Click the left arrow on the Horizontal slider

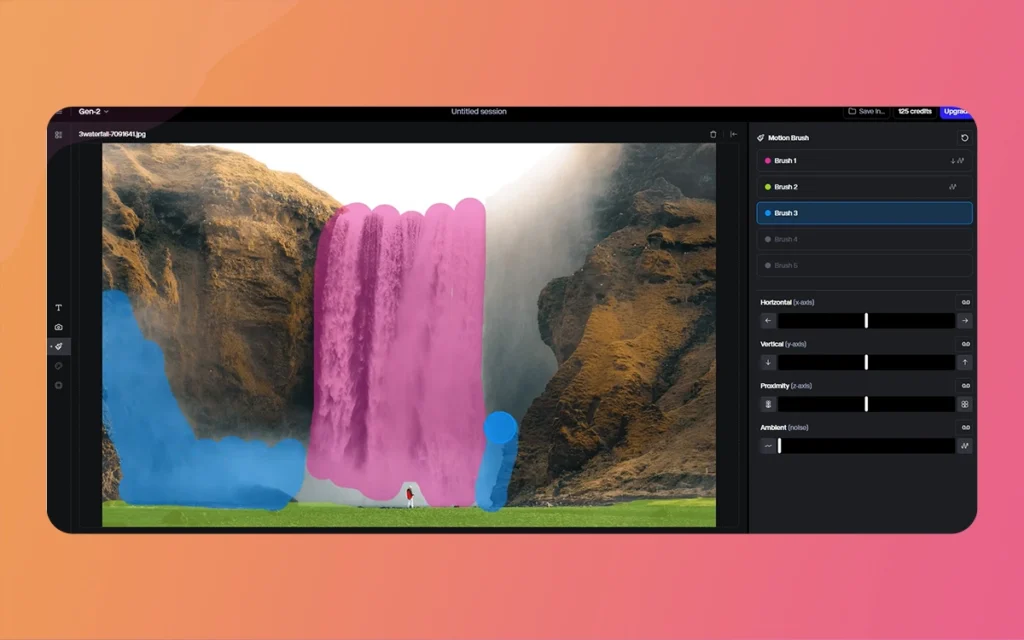click(x=768, y=320)
